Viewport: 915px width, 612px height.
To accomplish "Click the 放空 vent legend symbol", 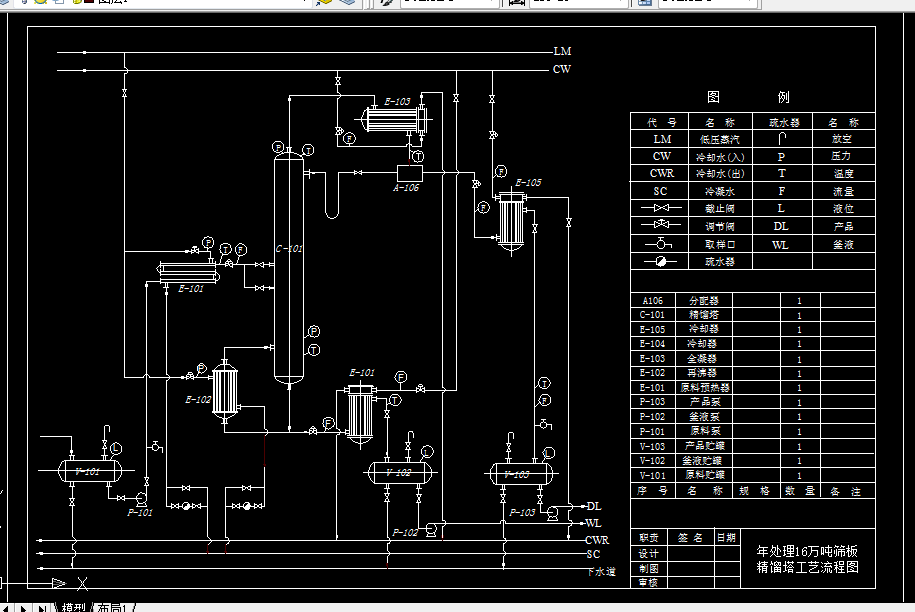I will click(782, 138).
